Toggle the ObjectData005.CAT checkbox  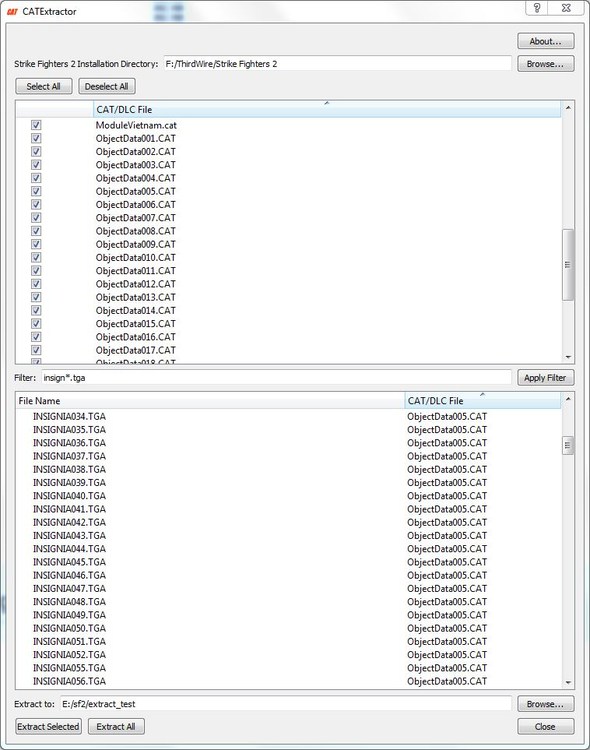(36, 191)
